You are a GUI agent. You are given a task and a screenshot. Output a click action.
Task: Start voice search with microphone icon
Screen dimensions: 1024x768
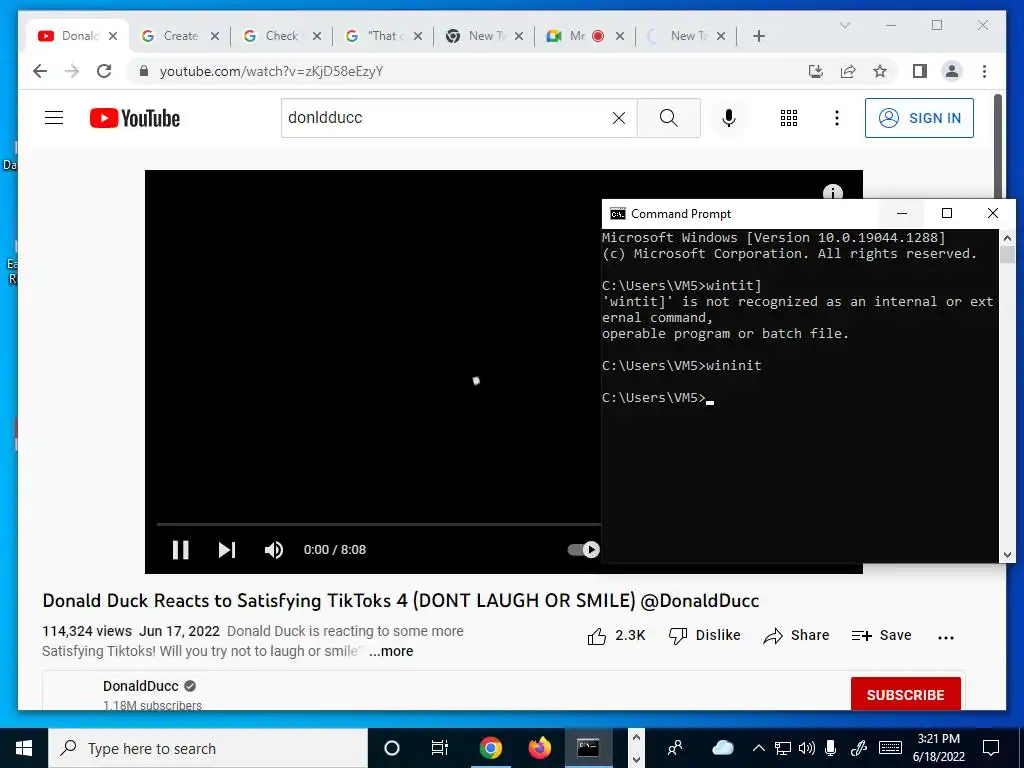coord(729,118)
